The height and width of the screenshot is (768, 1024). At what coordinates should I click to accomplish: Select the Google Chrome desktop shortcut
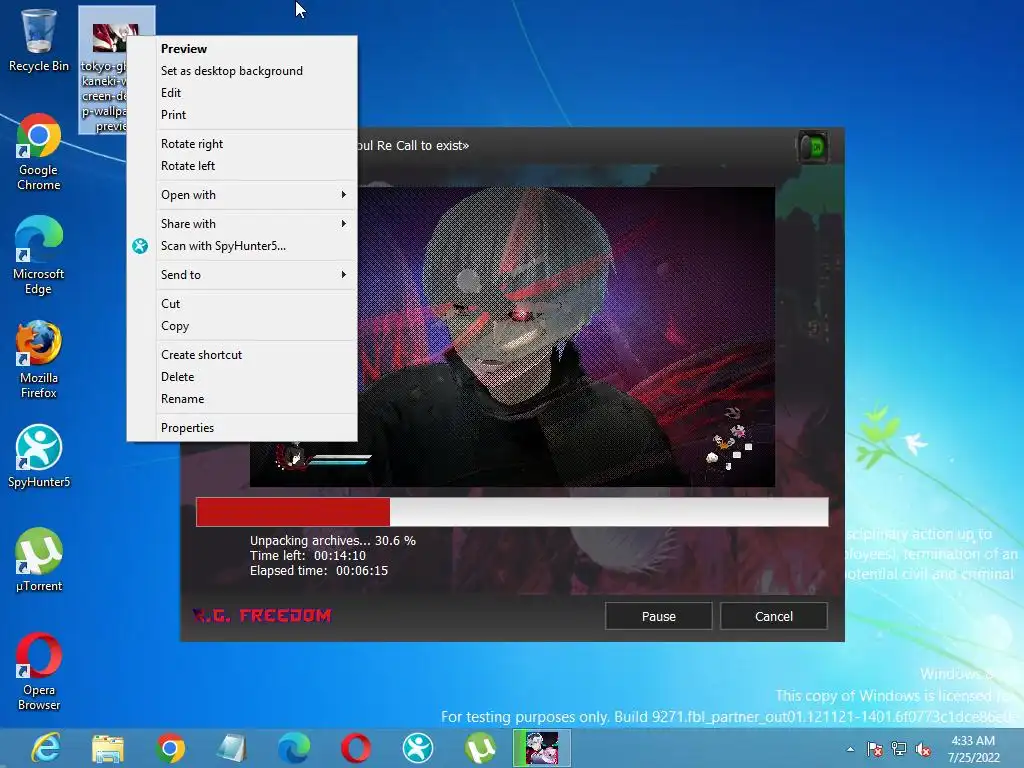click(x=39, y=152)
